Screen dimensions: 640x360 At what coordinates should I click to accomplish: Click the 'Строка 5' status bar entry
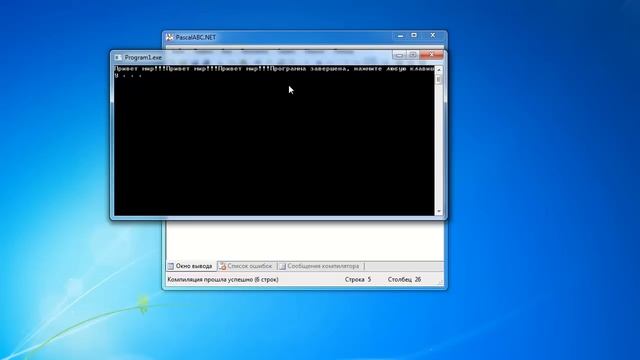click(x=358, y=280)
